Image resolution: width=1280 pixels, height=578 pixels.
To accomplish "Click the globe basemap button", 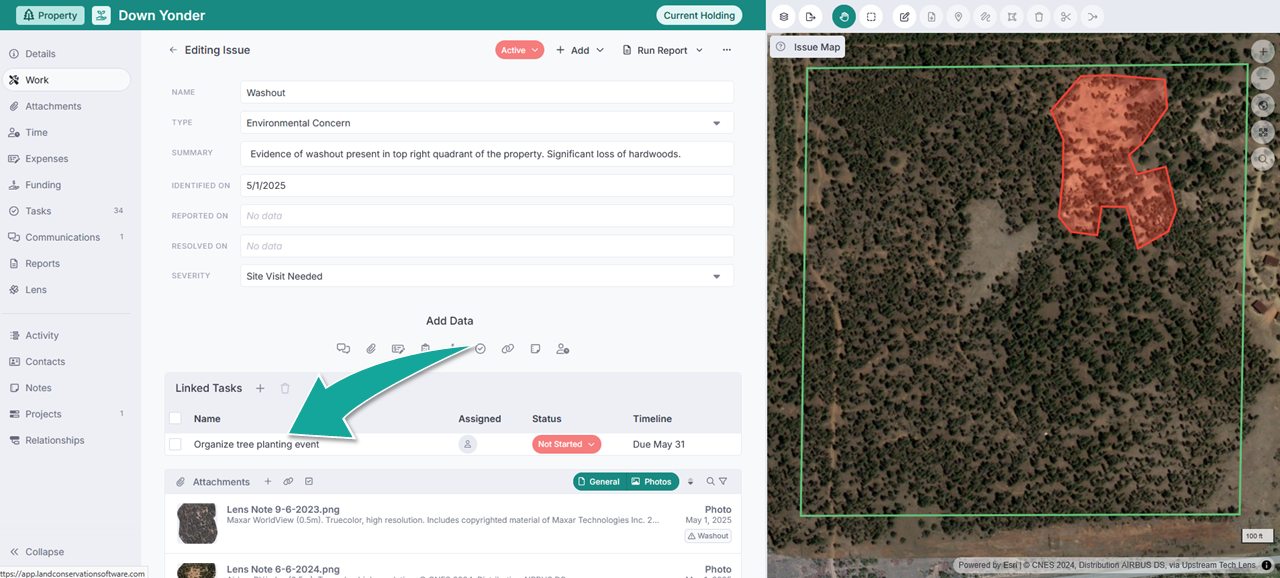I will [x=1263, y=105].
